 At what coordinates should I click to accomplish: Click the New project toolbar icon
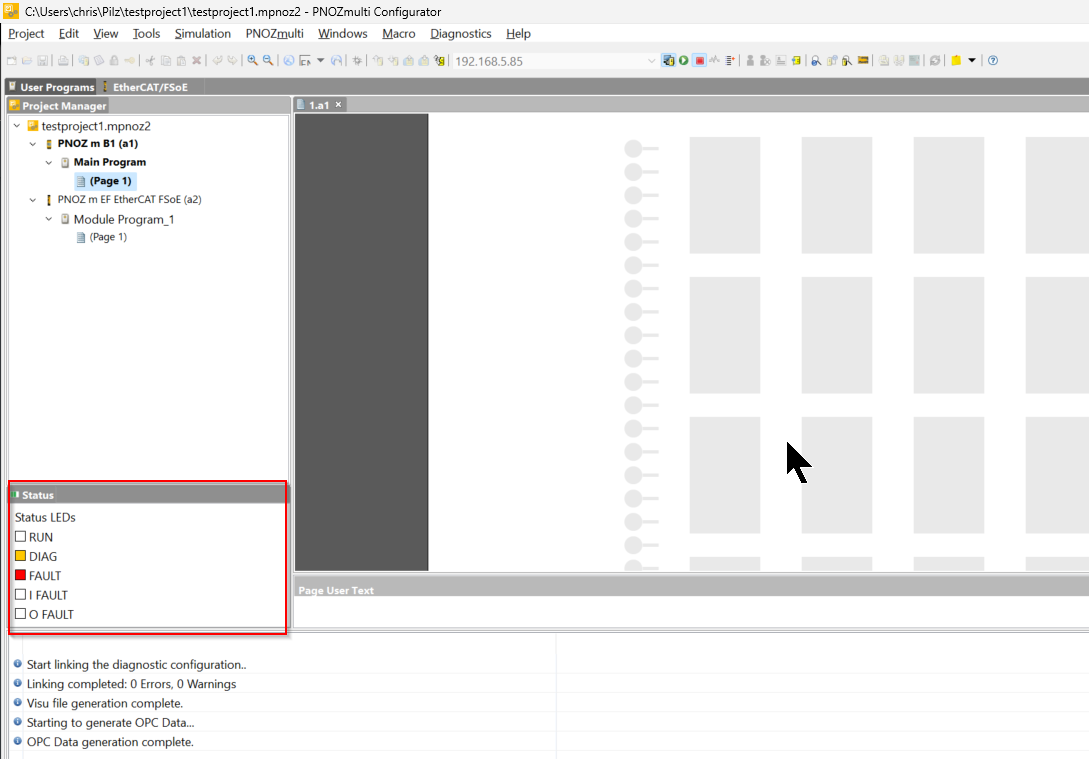(x=12, y=60)
